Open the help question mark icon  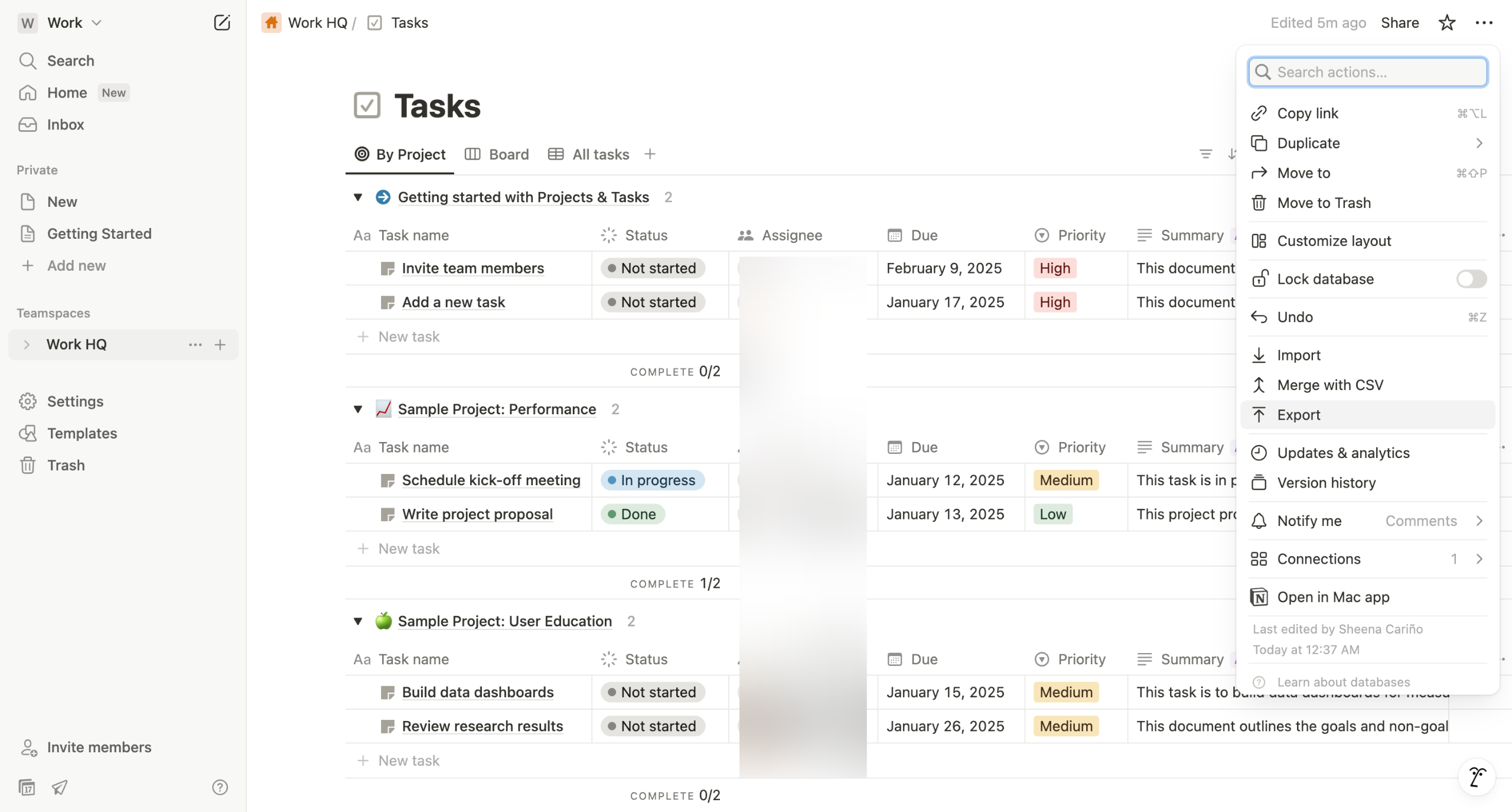click(x=220, y=787)
